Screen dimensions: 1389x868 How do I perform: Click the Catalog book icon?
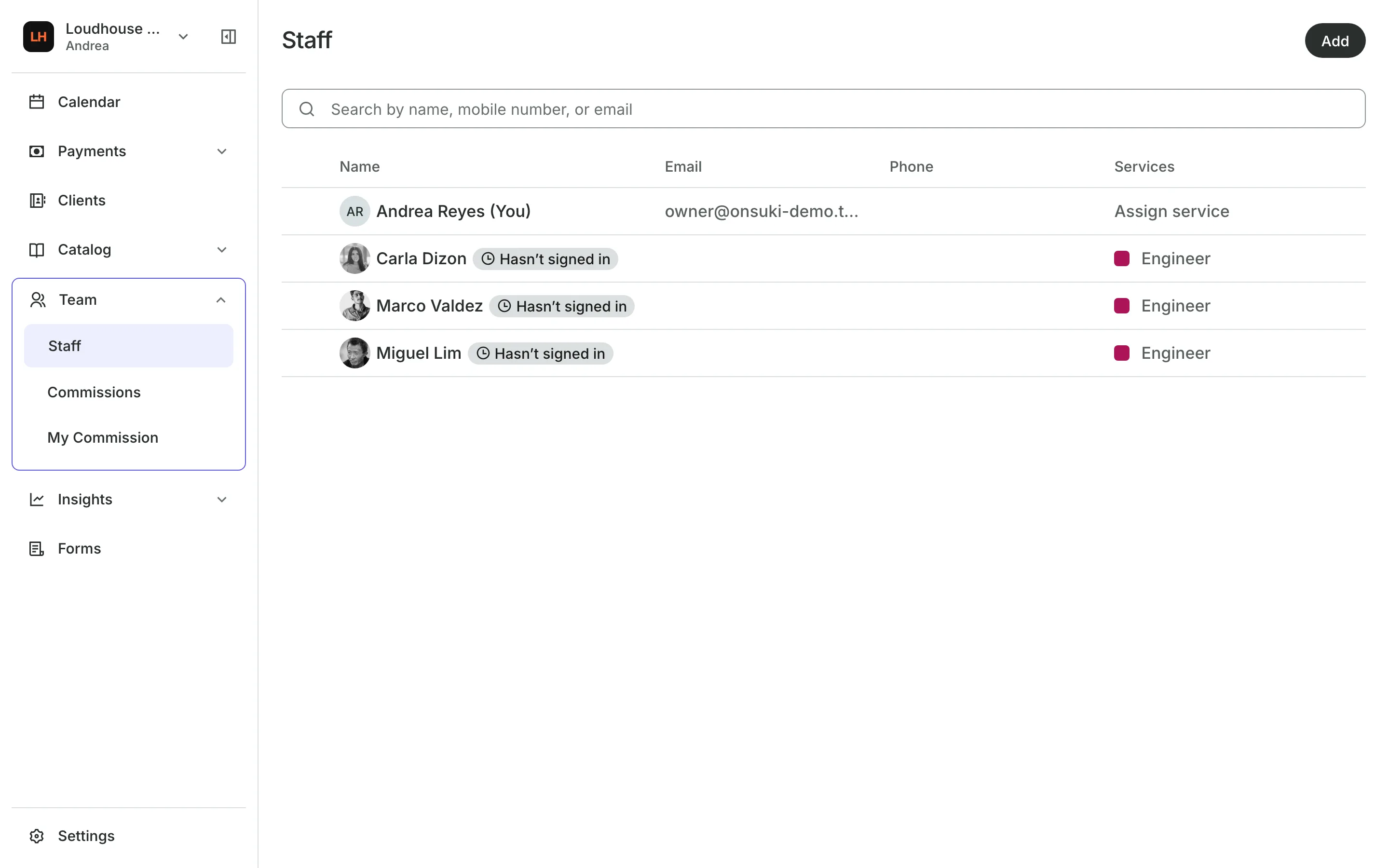(37, 250)
